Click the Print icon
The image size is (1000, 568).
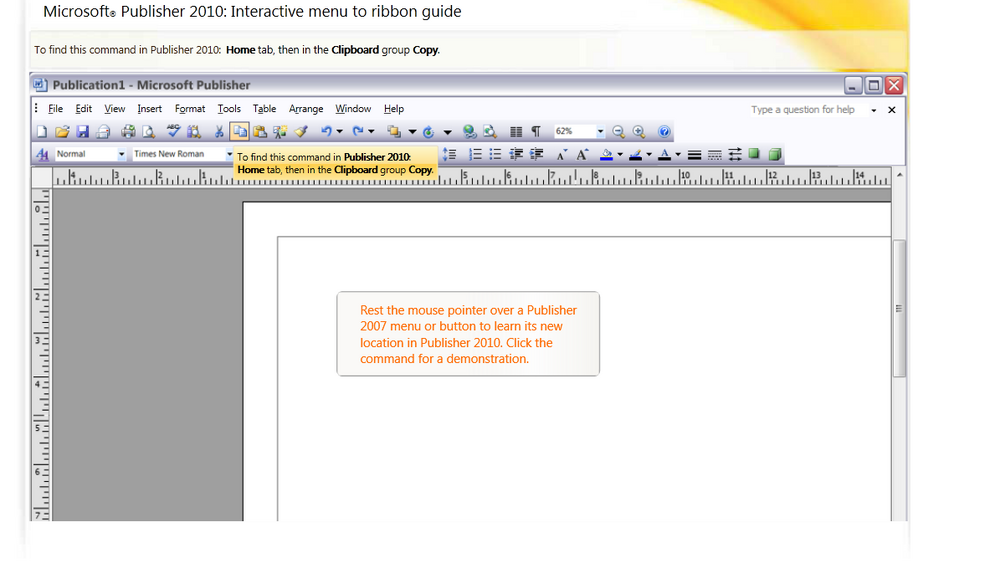(128, 132)
